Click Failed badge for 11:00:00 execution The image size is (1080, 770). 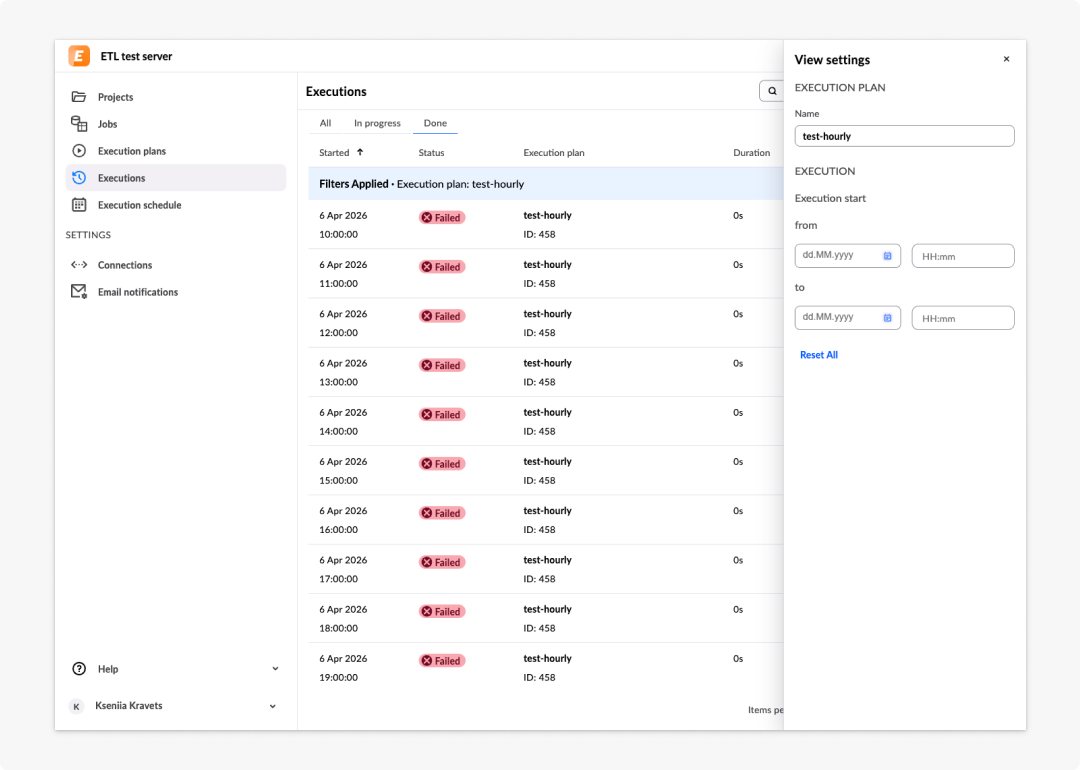point(442,267)
